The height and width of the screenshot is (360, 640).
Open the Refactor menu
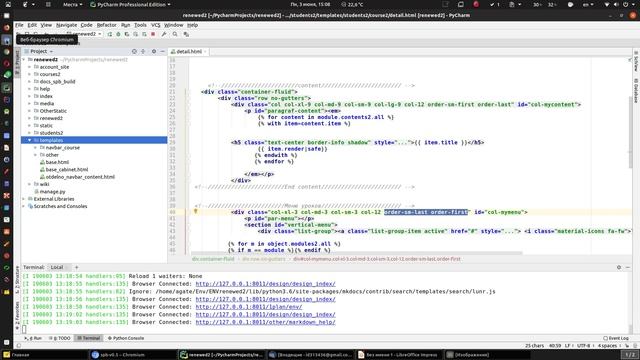click(x=107, y=25)
